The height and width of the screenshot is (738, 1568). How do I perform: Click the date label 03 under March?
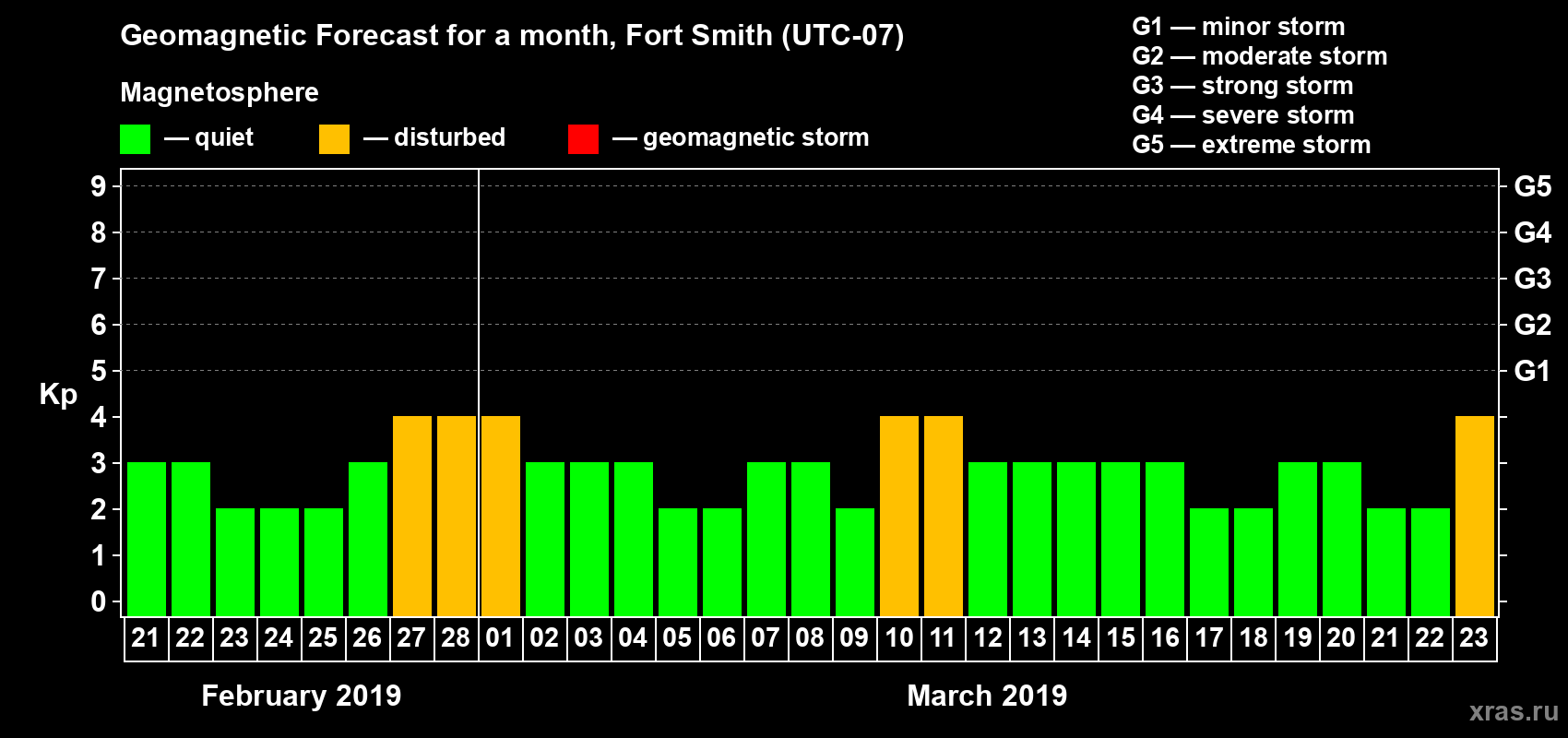(588, 638)
